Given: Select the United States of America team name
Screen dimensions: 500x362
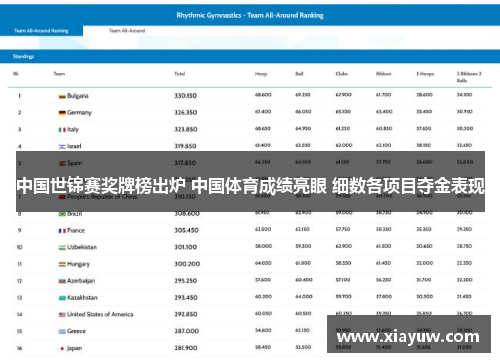Looking at the screenshot, I should click(100, 314).
